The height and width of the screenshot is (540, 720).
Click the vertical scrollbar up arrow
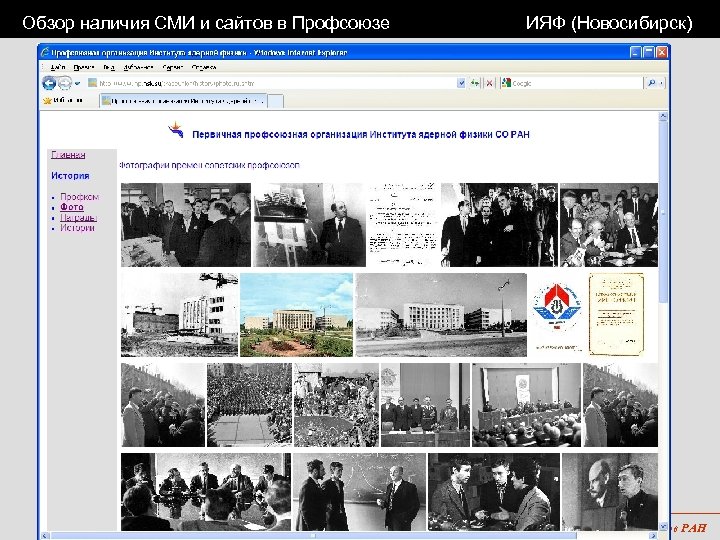pyautogui.click(x=663, y=116)
